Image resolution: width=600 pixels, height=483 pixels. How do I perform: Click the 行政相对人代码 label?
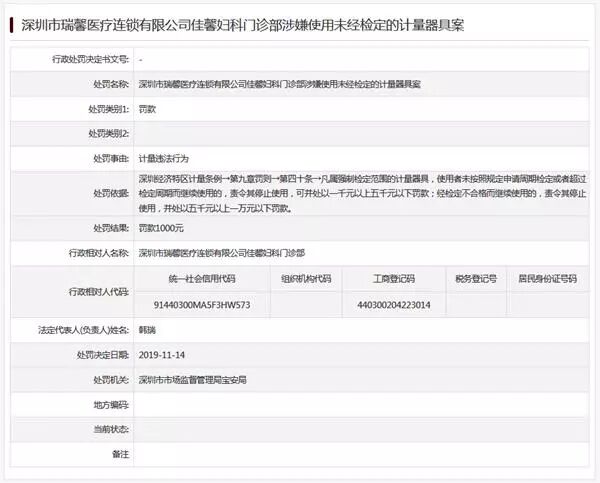pyautogui.click(x=99, y=292)
